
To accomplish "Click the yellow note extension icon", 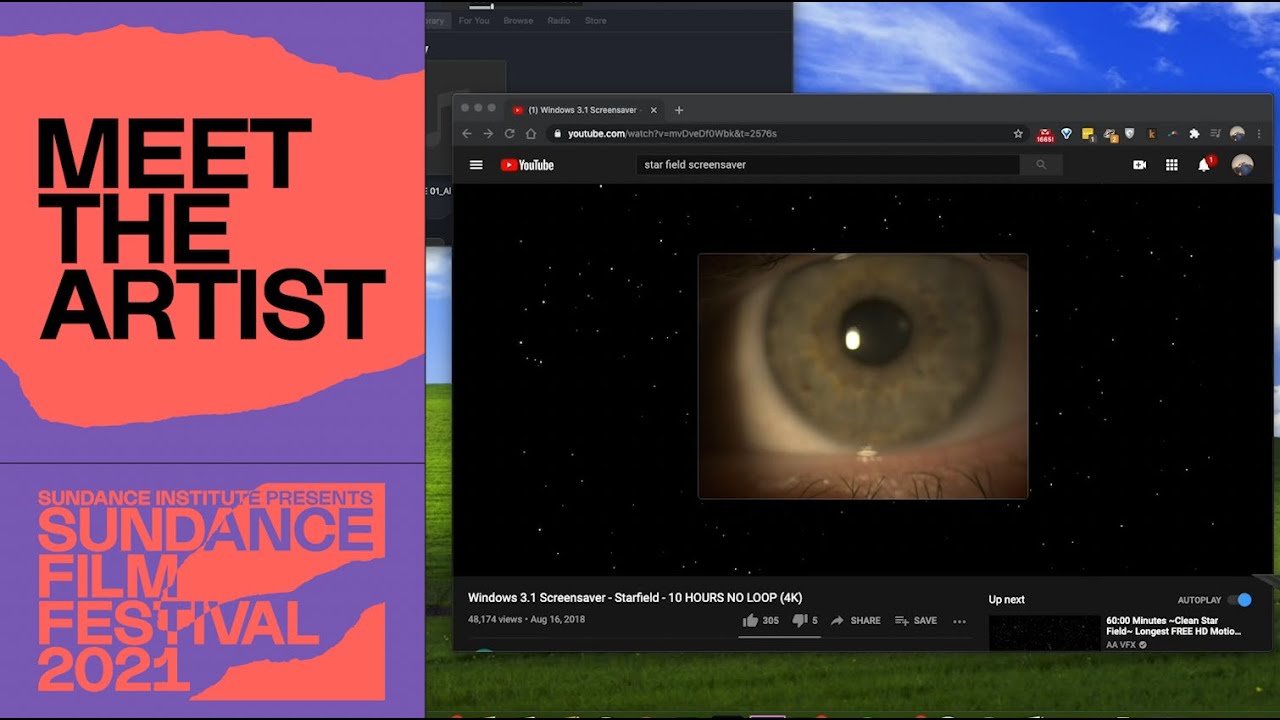I will (x=1088, y=134).
